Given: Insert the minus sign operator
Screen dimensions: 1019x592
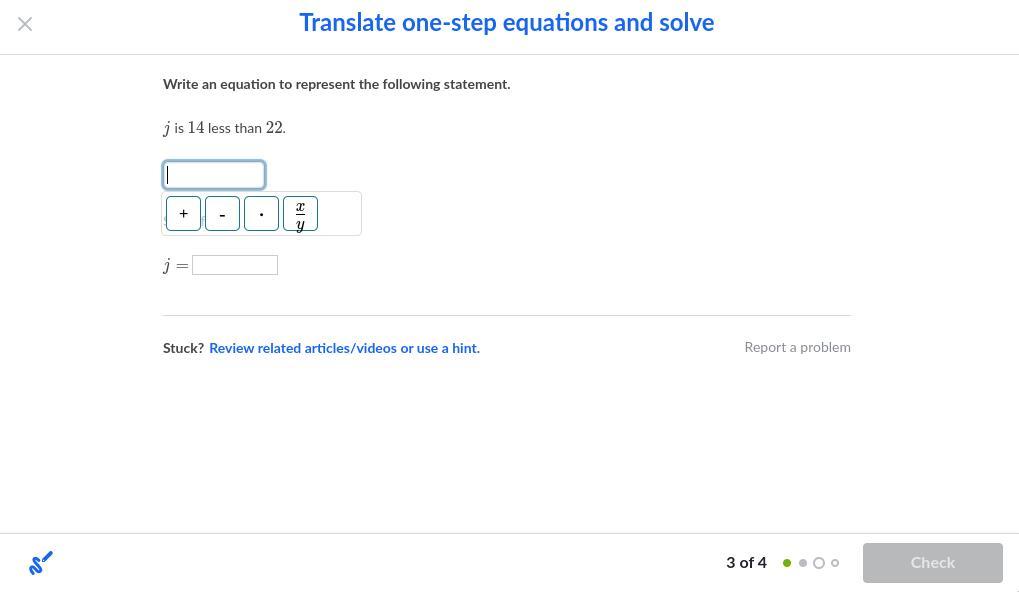Looking at the screenshot, I should click(222, 214).
